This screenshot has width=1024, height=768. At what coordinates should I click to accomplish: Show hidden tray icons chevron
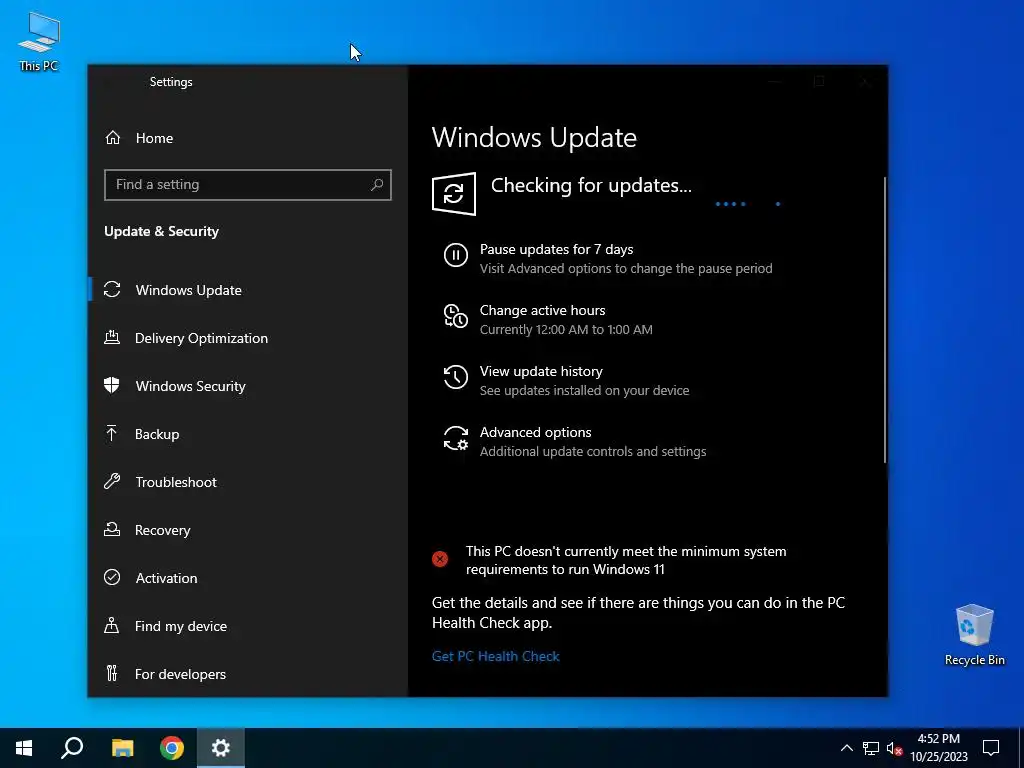846,748
